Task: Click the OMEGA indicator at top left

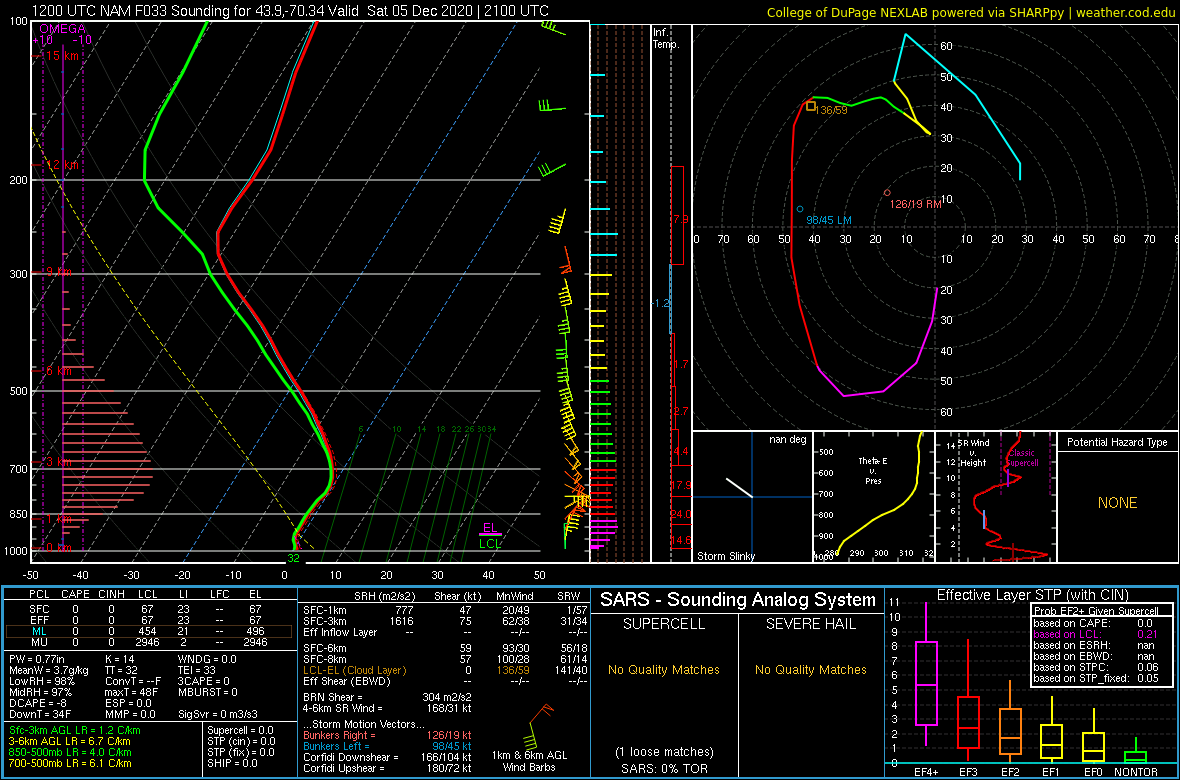Action: (x=63, y=30)
